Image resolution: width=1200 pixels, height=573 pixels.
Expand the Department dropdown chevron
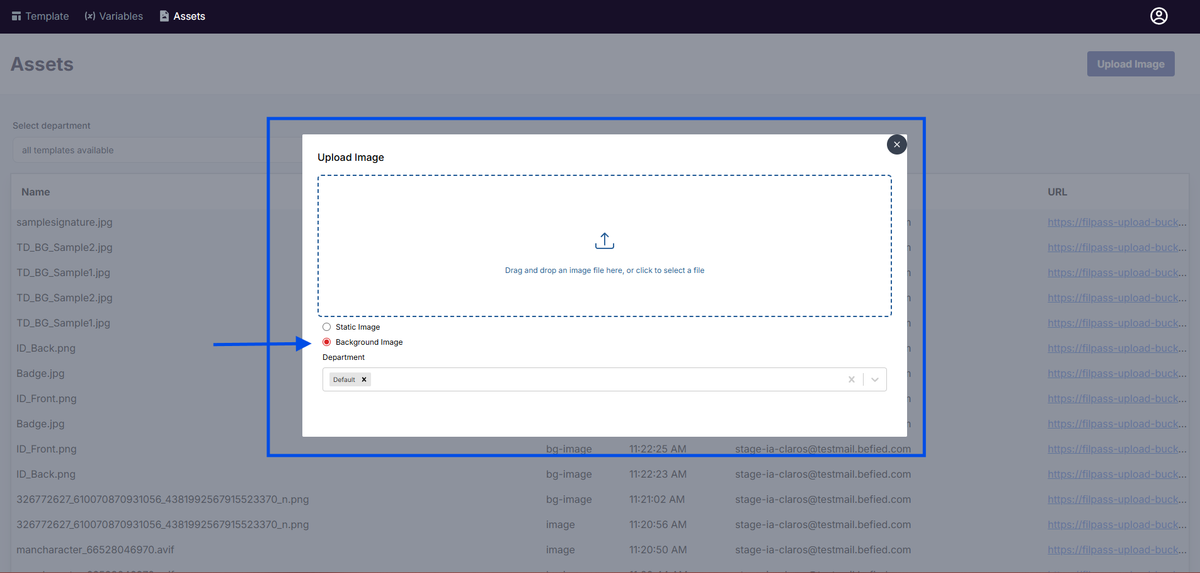coord(875,380)
